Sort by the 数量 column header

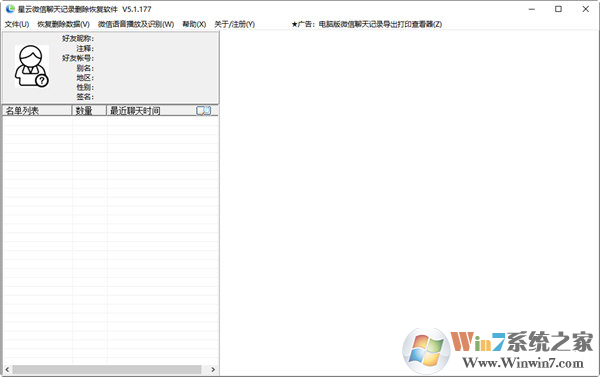coord(89,111)
